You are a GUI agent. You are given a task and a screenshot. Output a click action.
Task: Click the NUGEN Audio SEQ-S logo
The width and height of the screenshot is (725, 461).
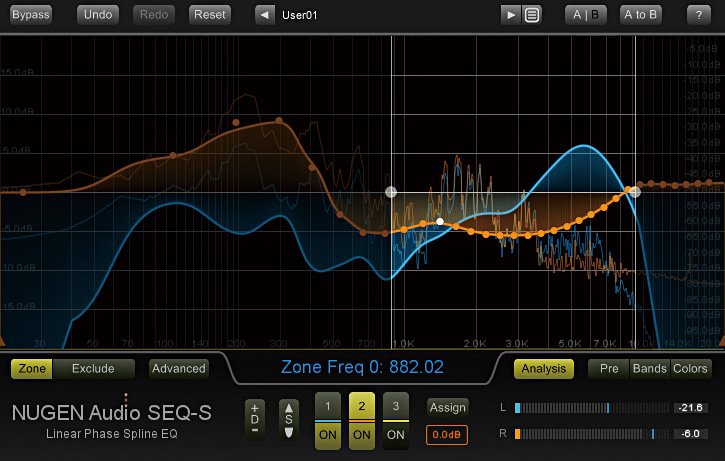coord(111,412)
